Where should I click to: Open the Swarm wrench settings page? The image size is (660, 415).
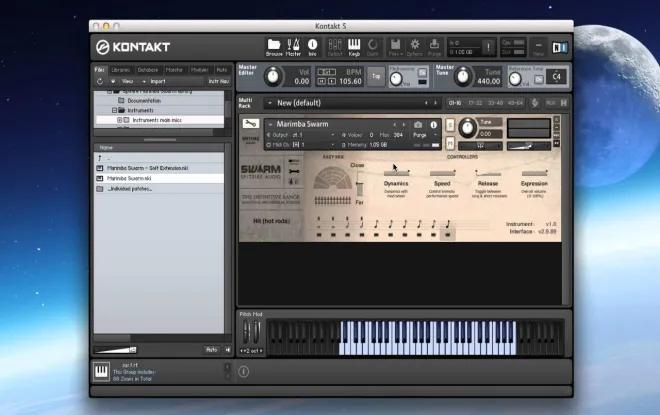(294, 171)
